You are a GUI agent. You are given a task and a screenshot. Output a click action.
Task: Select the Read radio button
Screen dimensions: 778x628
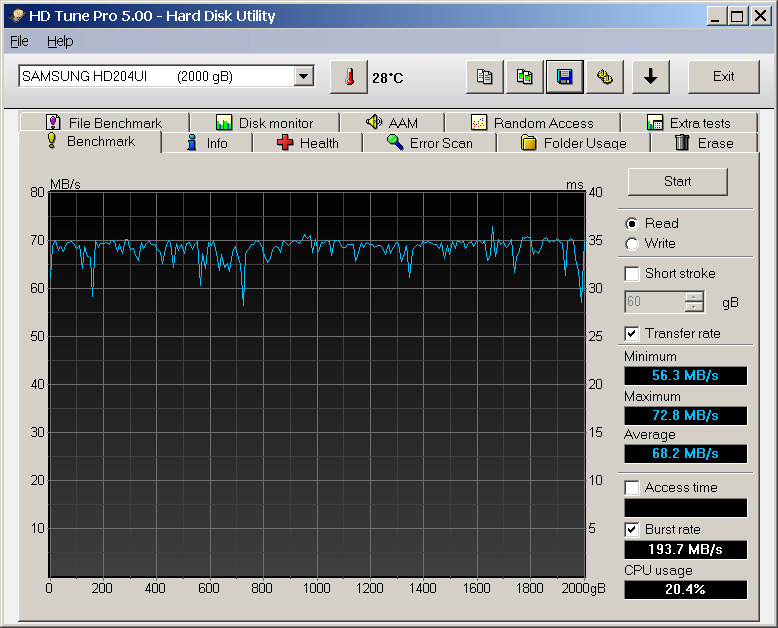tap(632, 224)
